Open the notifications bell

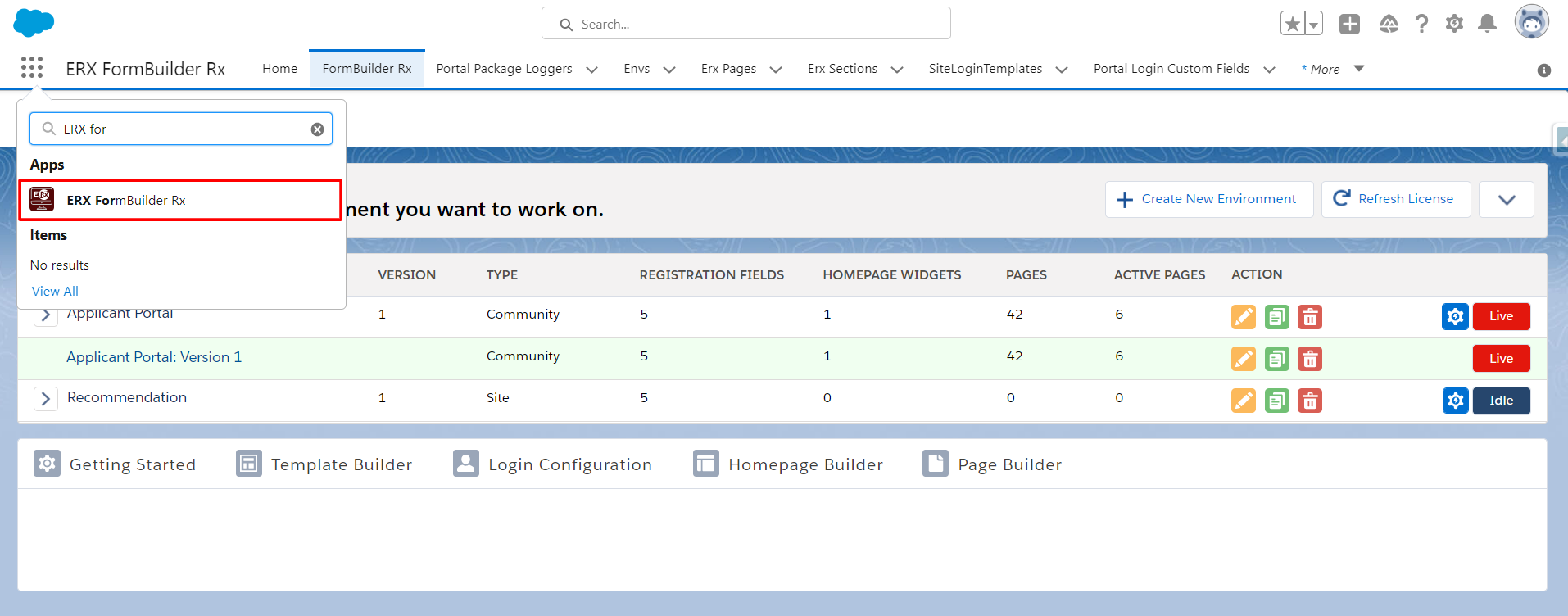1487,24
